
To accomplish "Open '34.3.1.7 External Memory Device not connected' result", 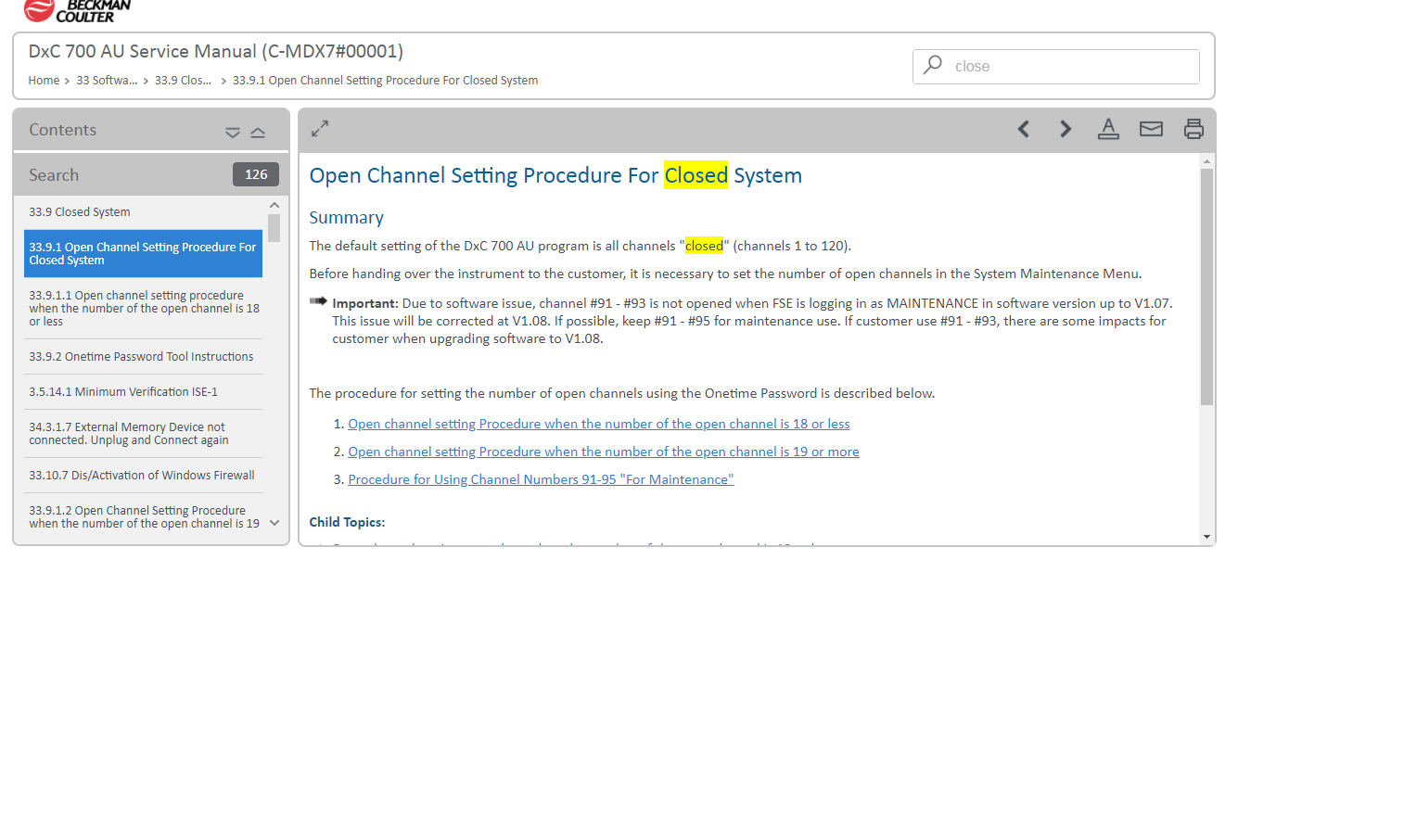I will (143, 433).
